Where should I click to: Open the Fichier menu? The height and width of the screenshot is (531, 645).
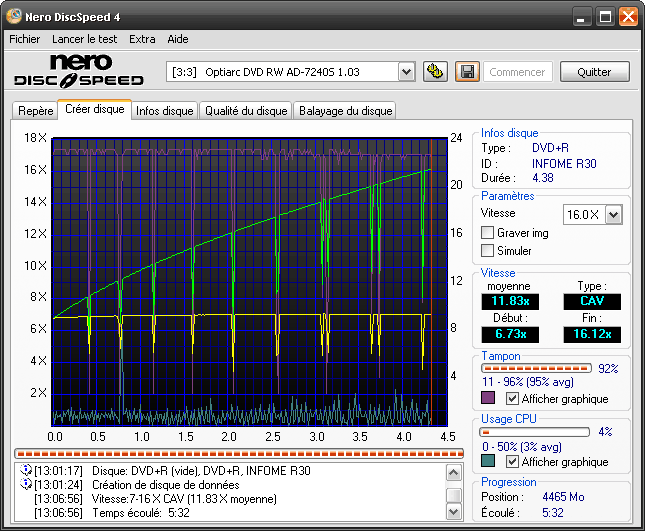click(x=25, y=39)
